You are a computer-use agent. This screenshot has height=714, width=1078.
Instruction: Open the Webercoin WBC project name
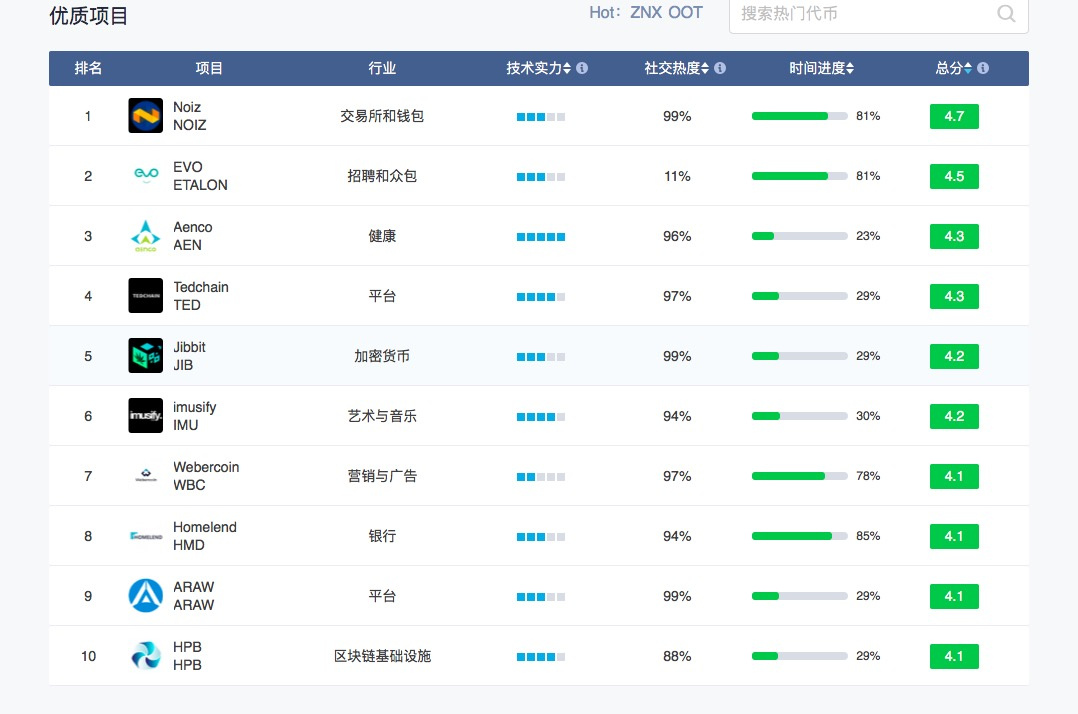[x=206, y=476]
